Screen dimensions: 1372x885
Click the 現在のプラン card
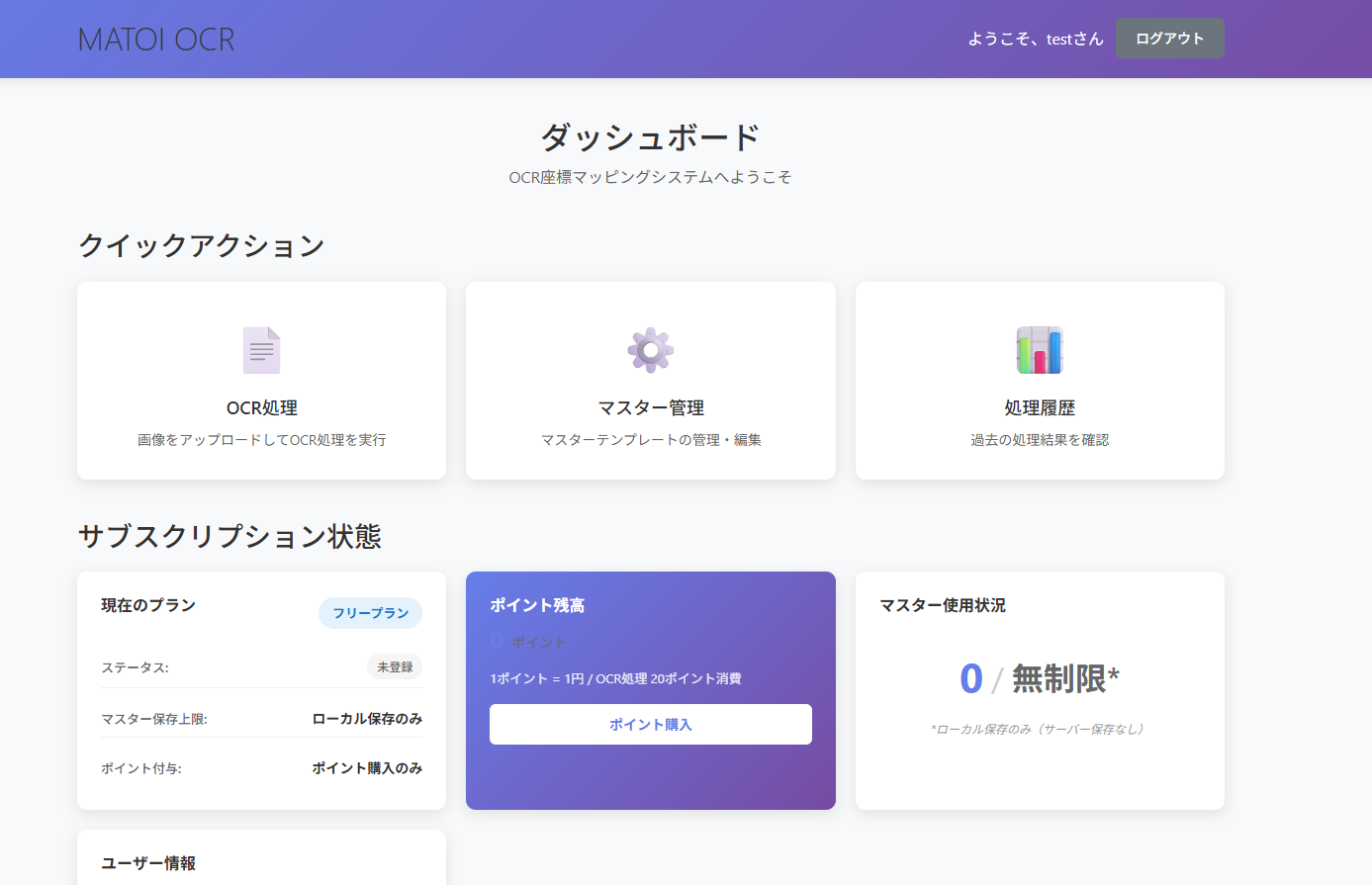click(x=260, y=690)
